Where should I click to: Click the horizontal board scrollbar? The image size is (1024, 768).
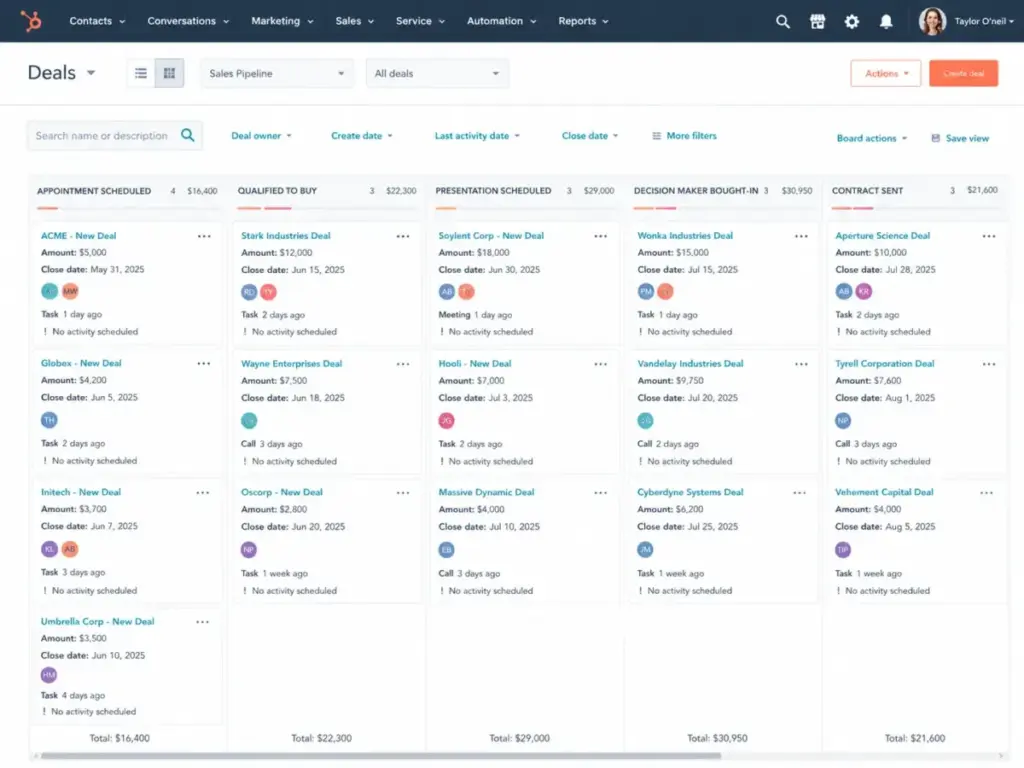(x=381, y=756)
